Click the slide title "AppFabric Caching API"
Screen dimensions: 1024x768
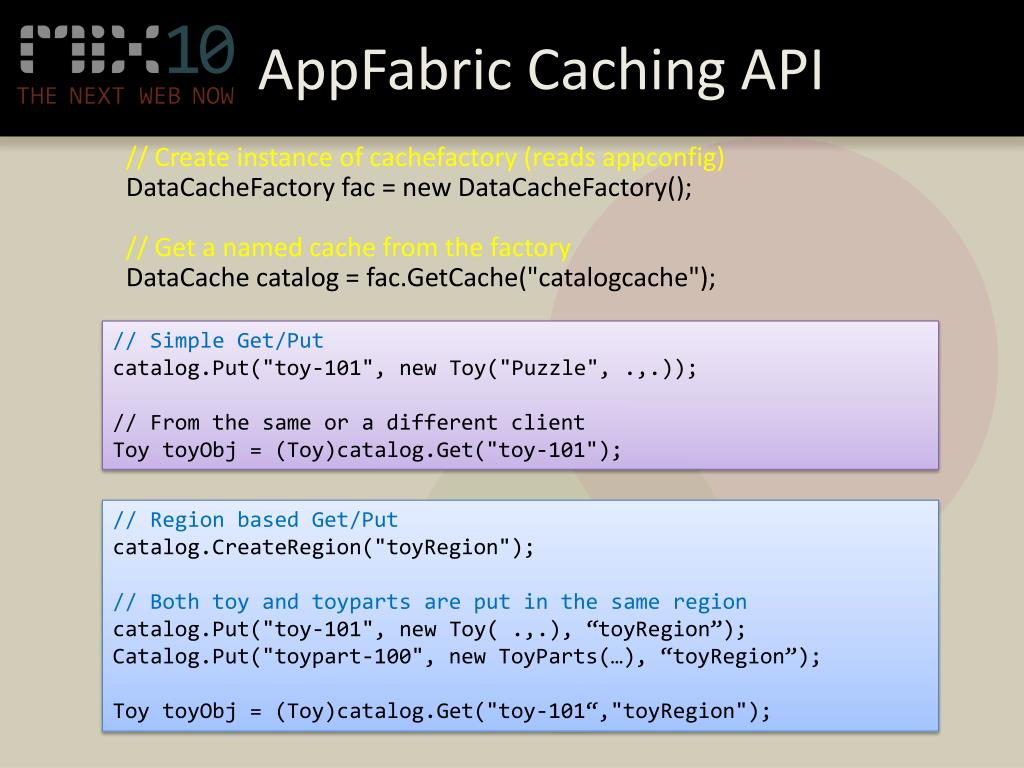540,69
